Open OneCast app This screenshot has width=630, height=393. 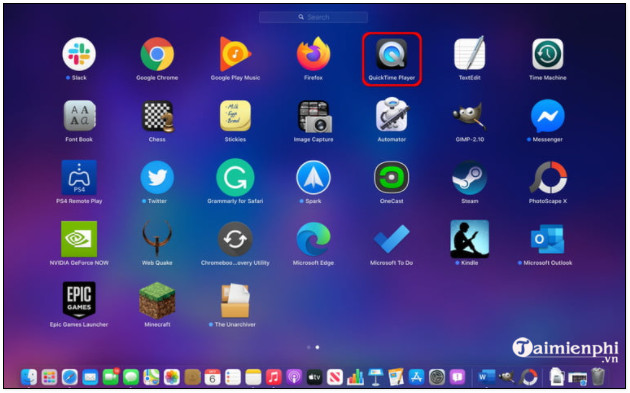[391, 177]
